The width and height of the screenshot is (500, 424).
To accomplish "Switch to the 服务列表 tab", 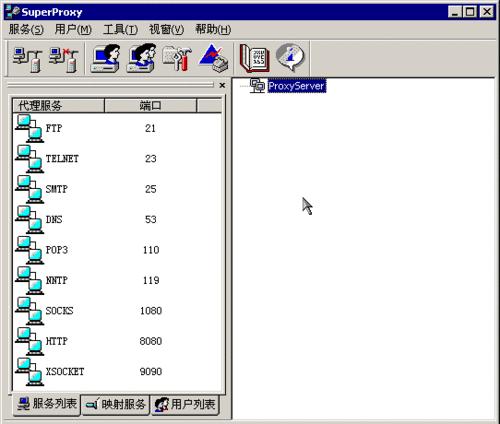I will pyautogui.click(x=47, y=404).
